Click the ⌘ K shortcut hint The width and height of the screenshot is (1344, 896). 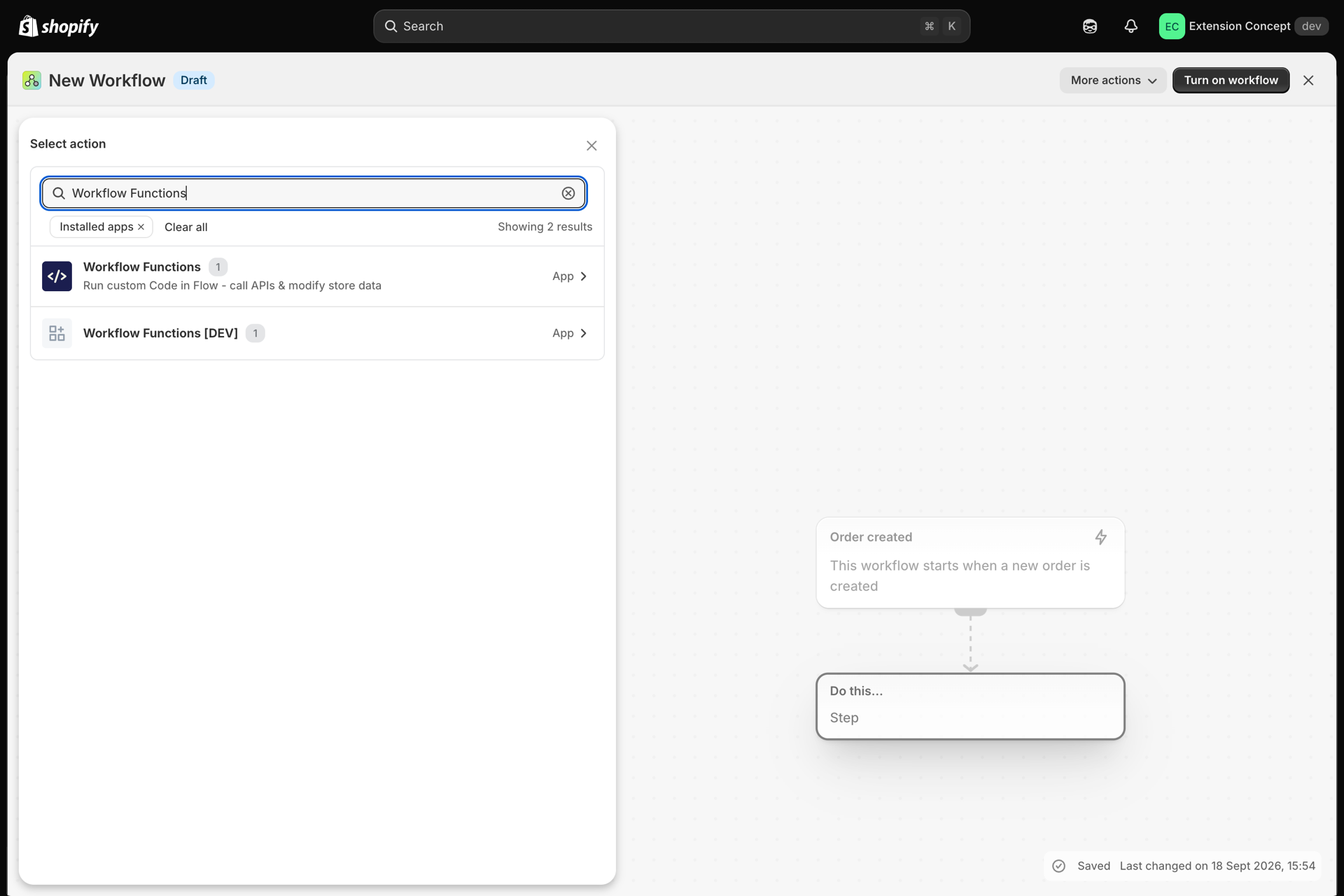pyautogui.click(x=941, y=26)
